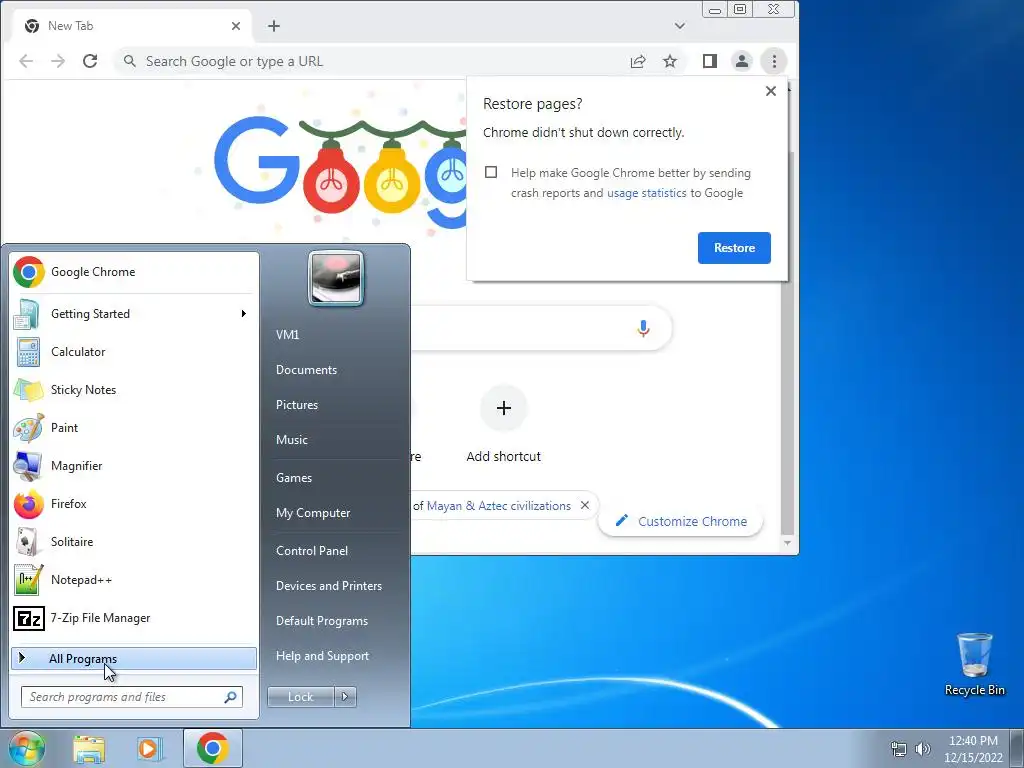Launch Firefox from the Start menu
This screenshot has width=1024, height=768.
(x=134, y=504)
